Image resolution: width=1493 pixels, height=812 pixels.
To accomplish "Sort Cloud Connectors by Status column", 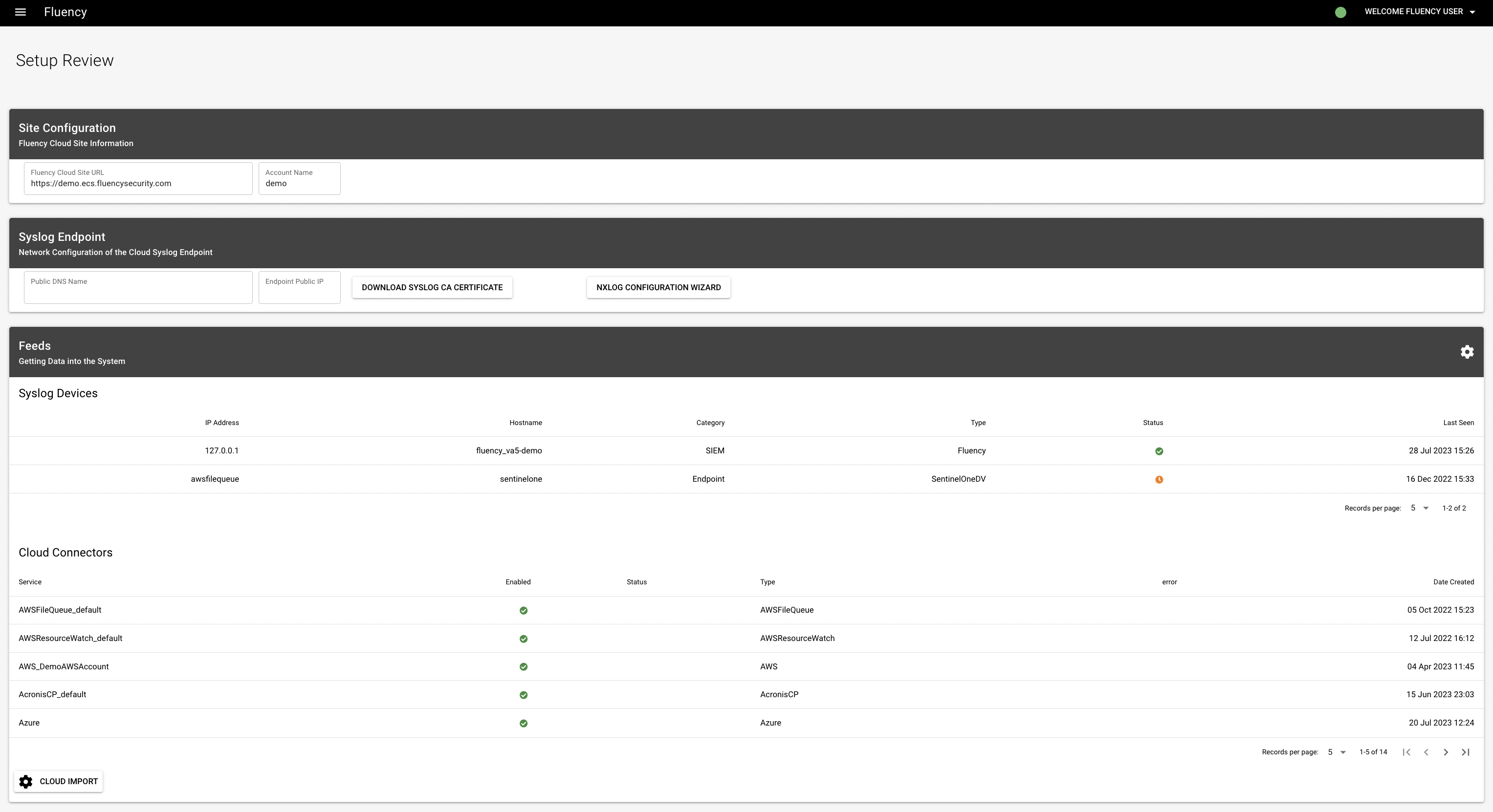I will pos(637,582).
